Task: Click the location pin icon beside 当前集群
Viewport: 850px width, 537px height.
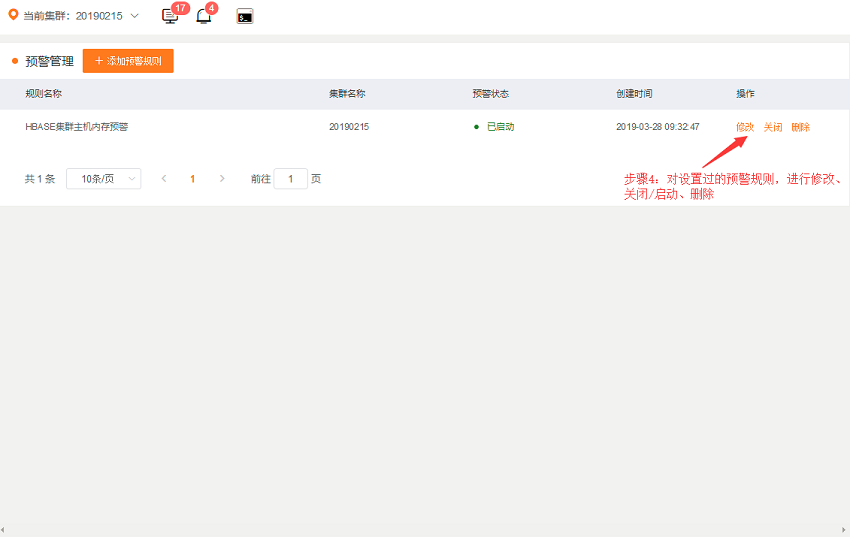Action: tap(13, 15)
